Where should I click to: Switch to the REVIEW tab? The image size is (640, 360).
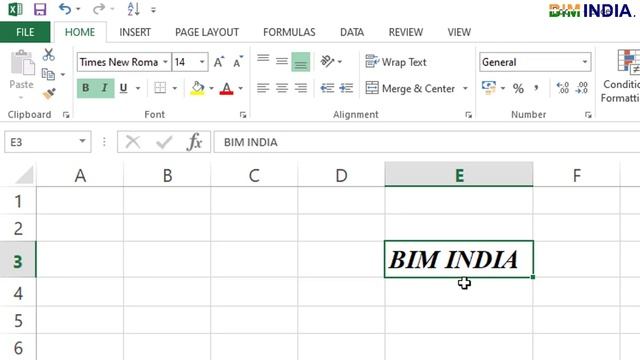click(x=406, y=32)
